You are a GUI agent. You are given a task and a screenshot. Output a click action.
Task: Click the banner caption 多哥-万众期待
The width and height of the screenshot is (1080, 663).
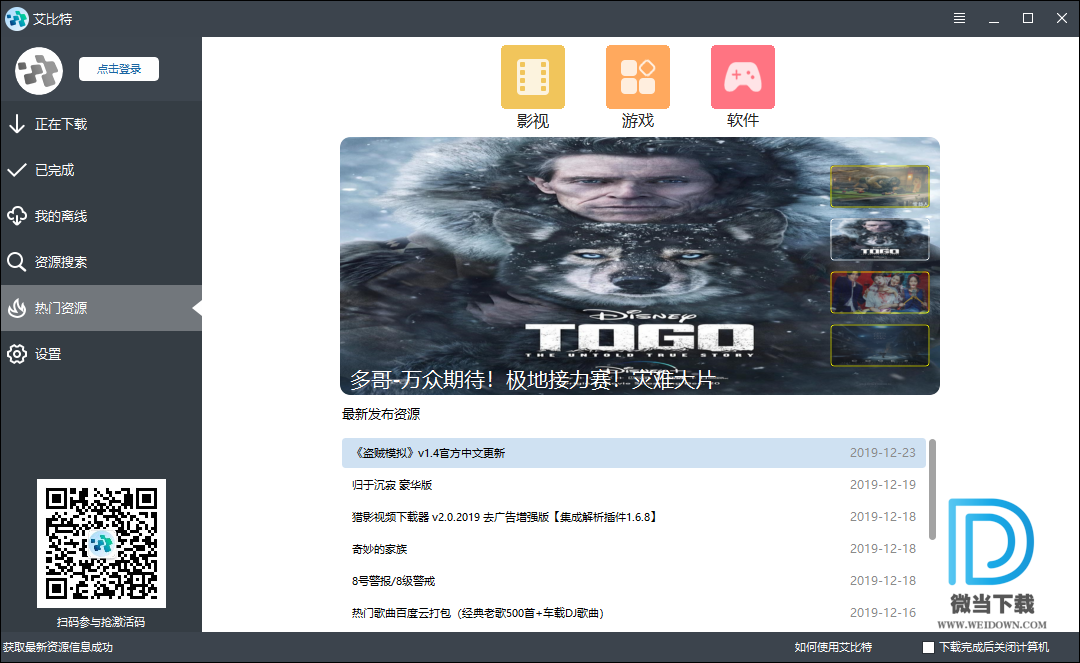533,379
